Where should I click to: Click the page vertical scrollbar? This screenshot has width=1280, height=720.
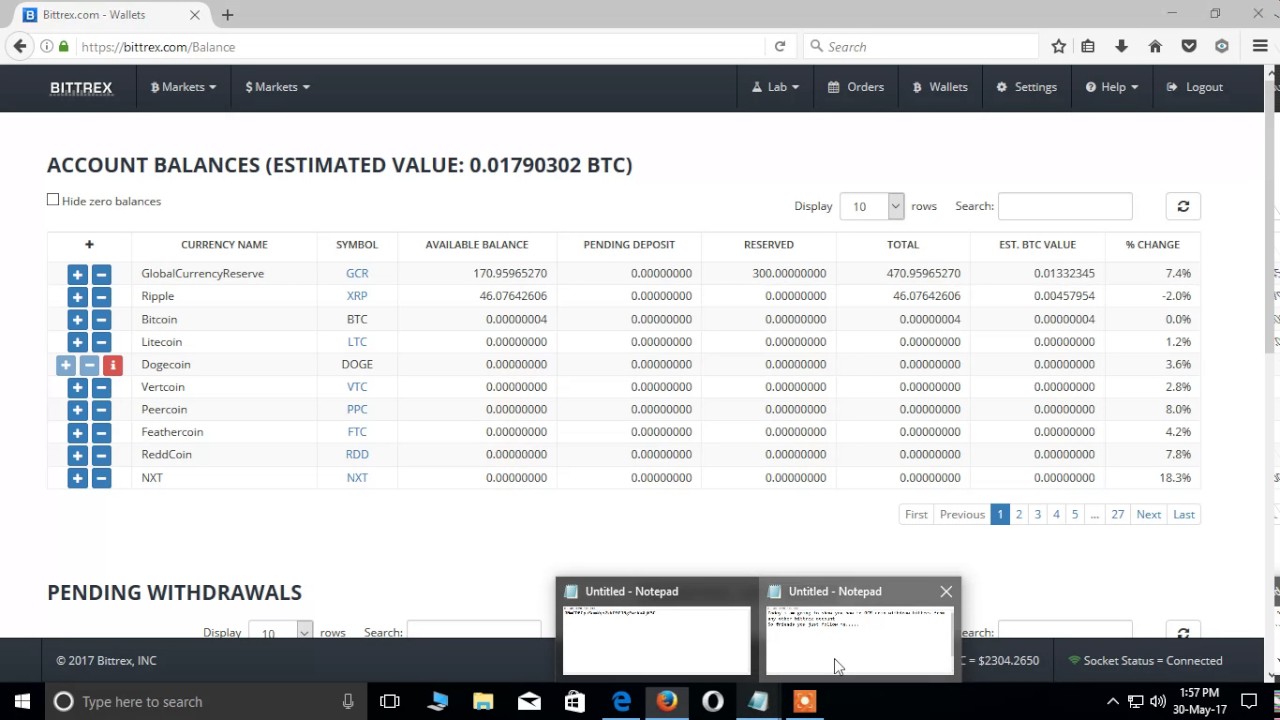pos(1272,215)
